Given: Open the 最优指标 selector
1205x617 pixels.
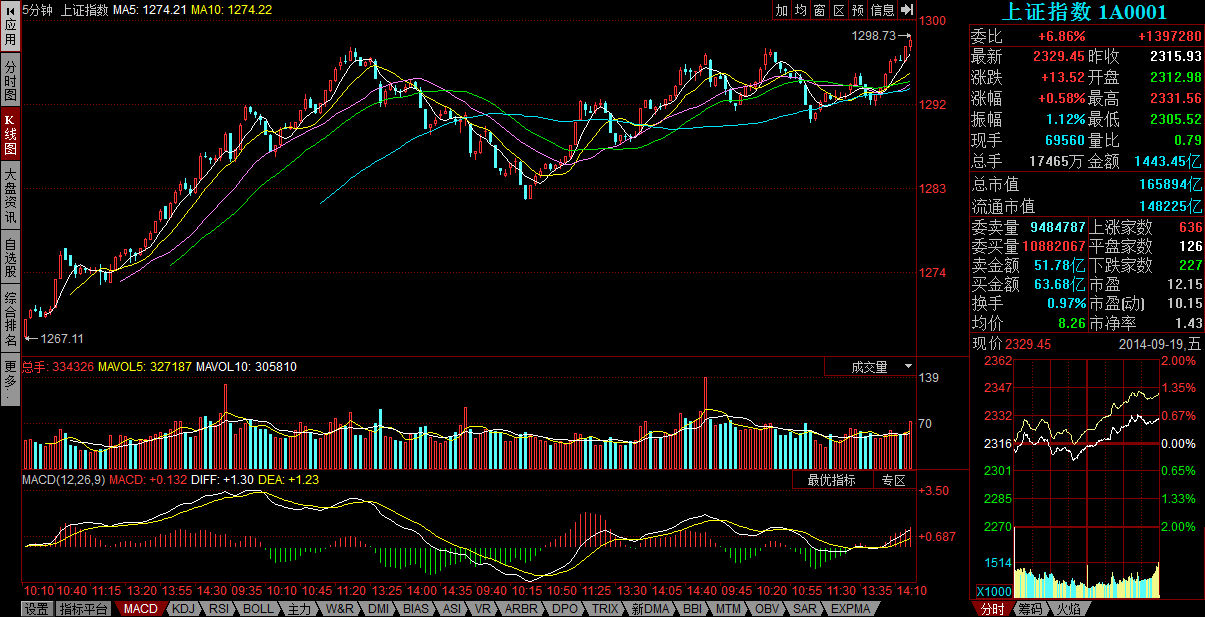Looking at the screenshot, I should [x=832, y=480].
